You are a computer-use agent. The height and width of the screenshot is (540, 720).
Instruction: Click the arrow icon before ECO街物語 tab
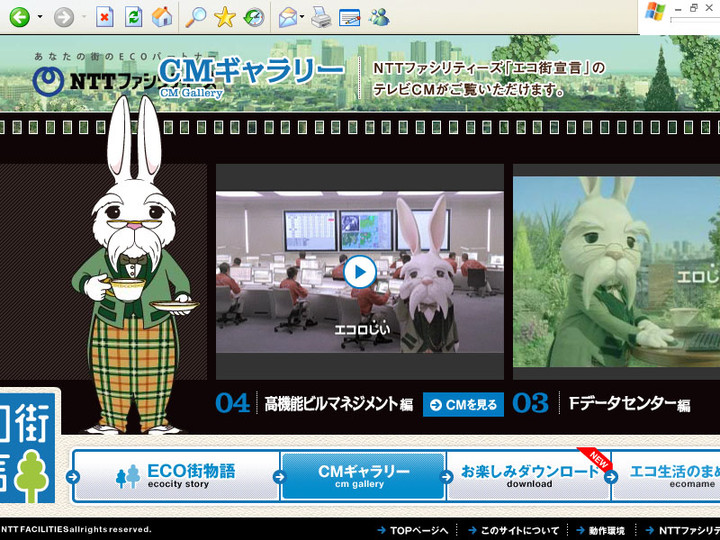click(x=72, y=477)
